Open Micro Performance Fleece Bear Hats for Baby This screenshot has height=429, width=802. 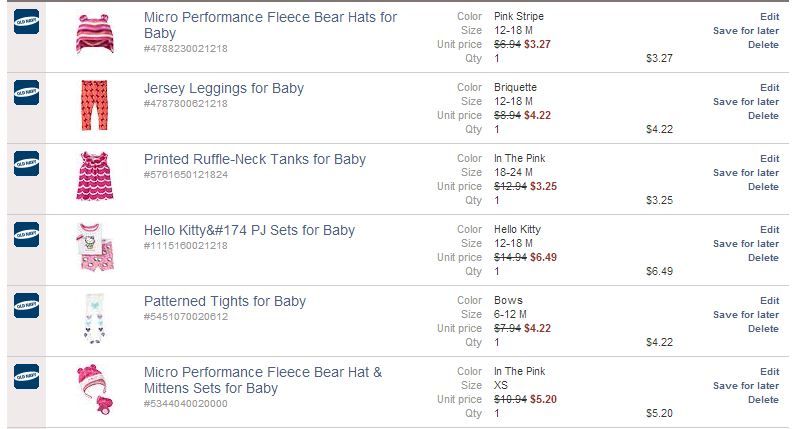270,25
